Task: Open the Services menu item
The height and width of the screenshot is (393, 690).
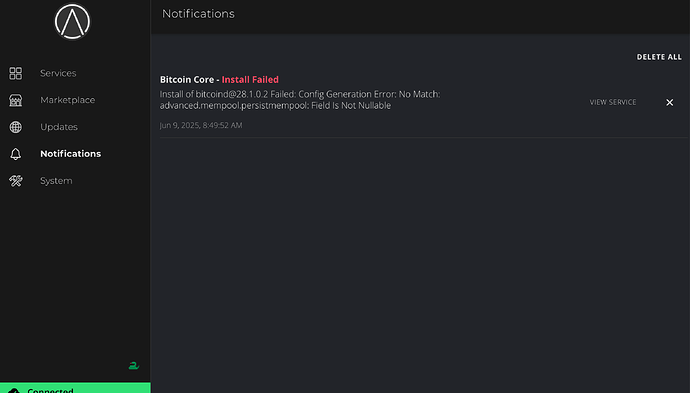Action: pyautogui.click(x=58, y=73)
